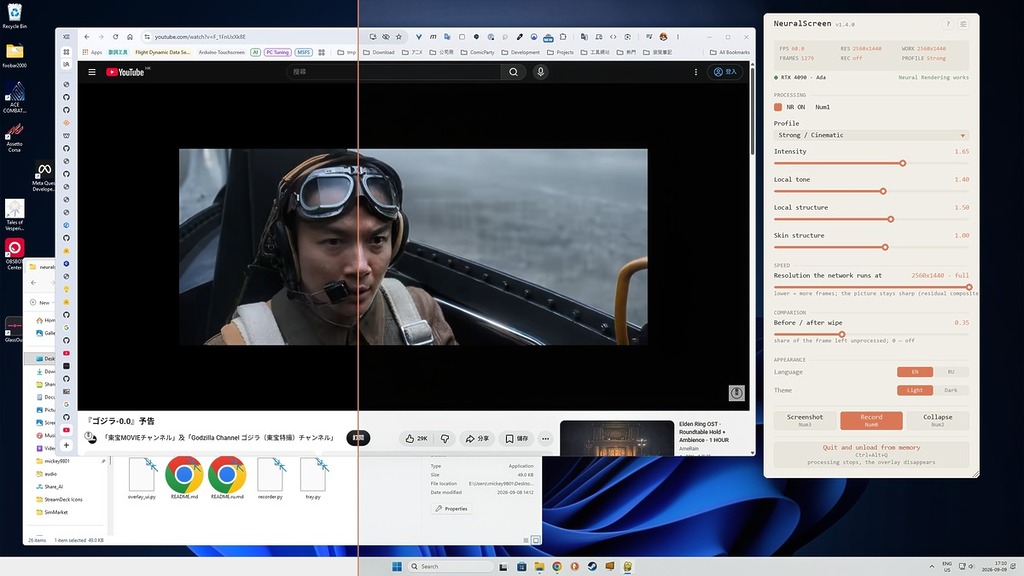Expand the Projects bookmarks folder
Viewport: 1024px width, 576px height.
pyautogui.click(x=560, y=52)
